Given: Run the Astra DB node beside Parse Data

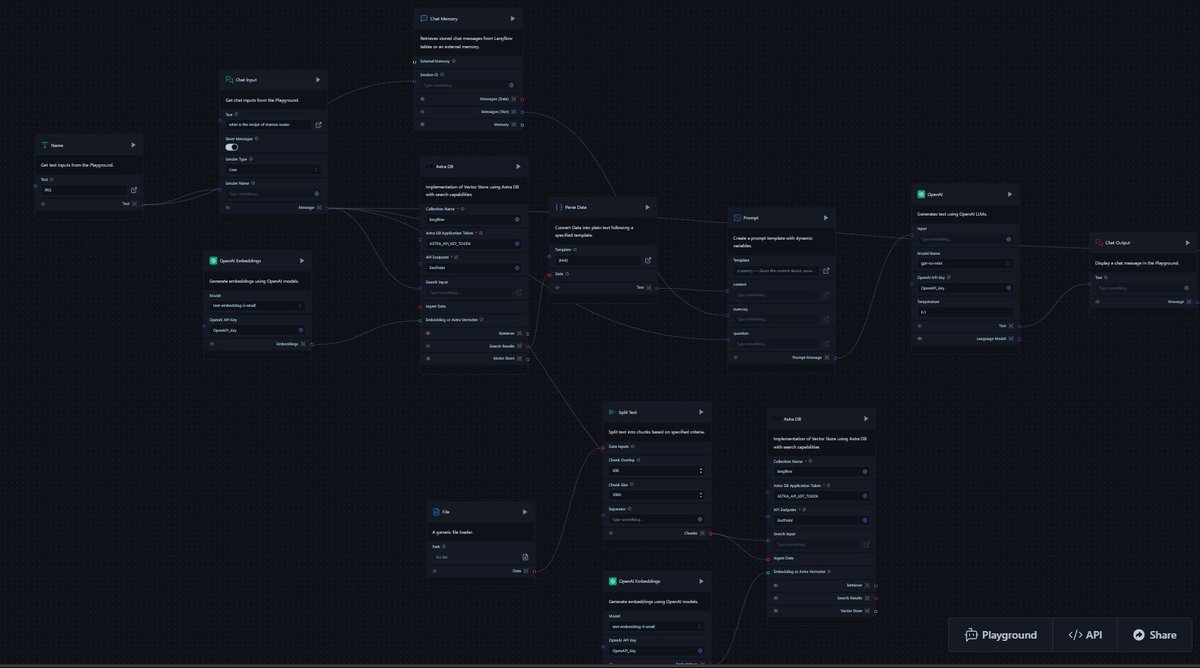Looking at the screenshot, I should tap(518, 167).
